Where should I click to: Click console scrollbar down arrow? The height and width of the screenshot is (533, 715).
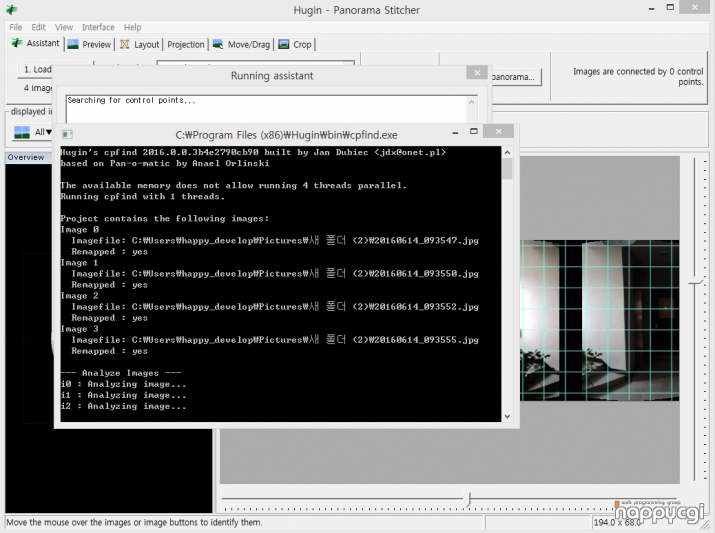(507, 416)
